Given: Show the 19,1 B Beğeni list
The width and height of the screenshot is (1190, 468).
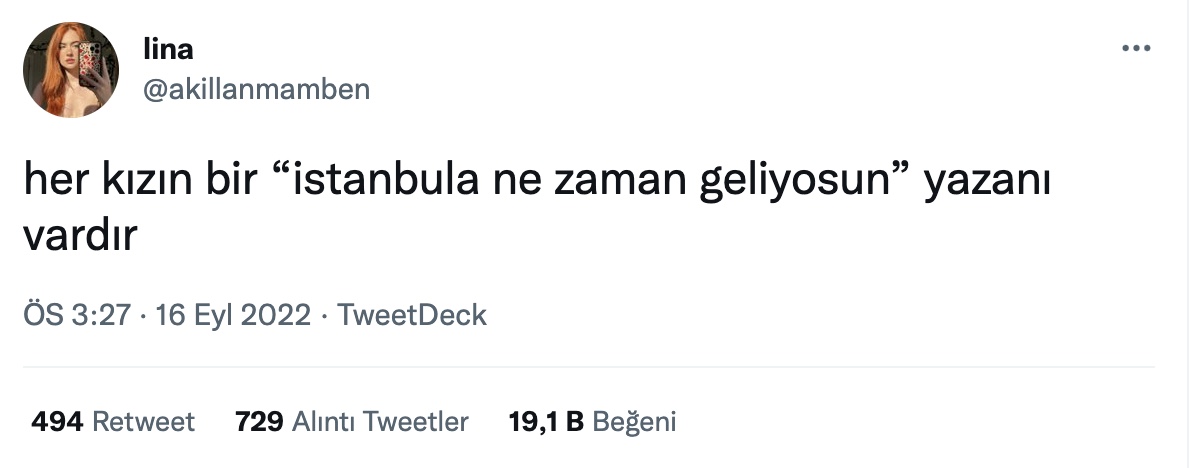Looking at the screenshot, I should click(x=592, y=422).
